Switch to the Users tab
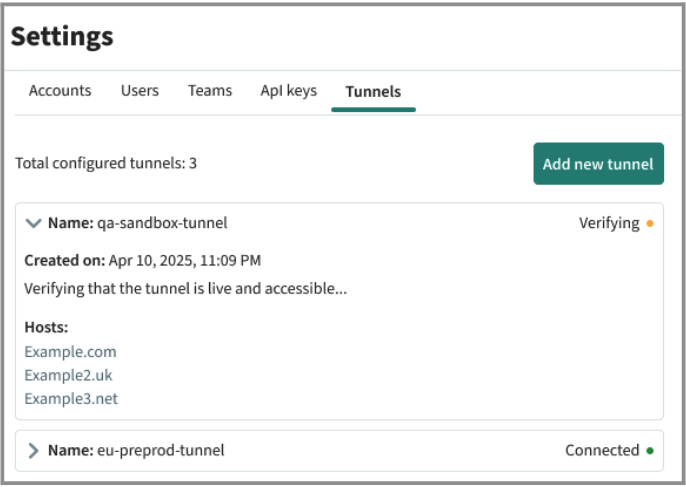The image size is (686, 487). click(140, 91)
